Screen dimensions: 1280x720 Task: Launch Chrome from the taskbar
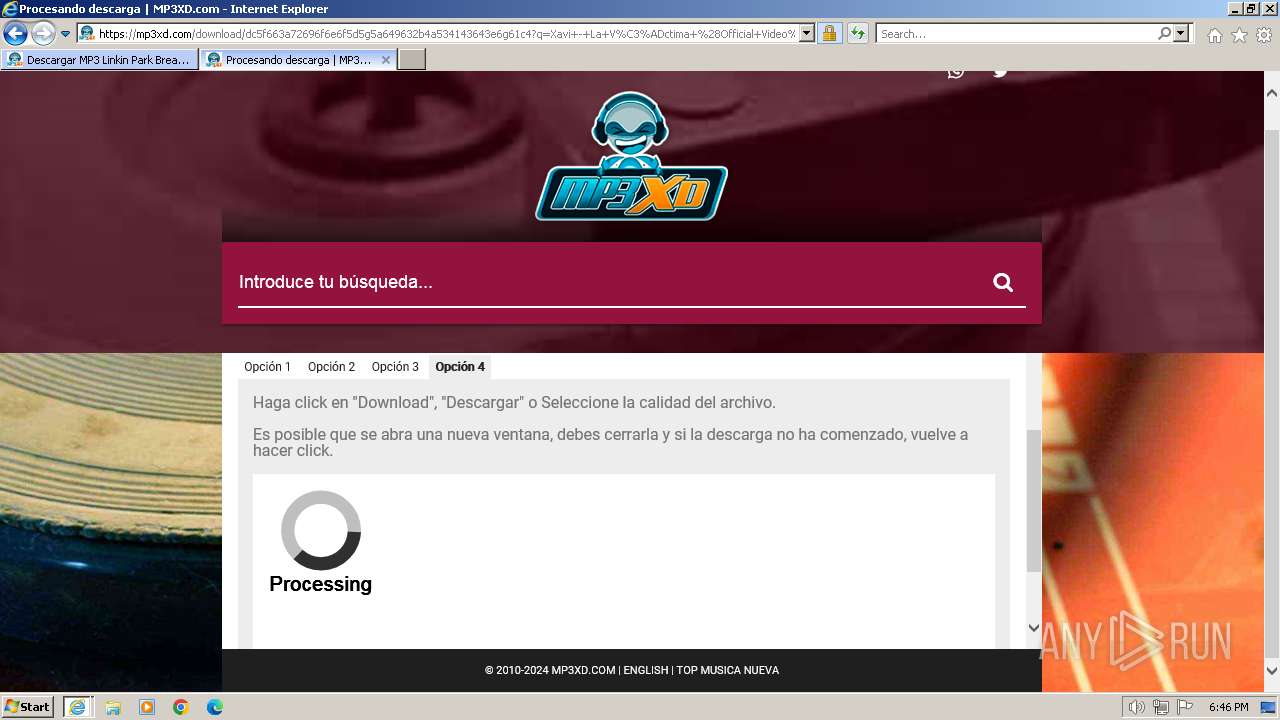(181, 707)
